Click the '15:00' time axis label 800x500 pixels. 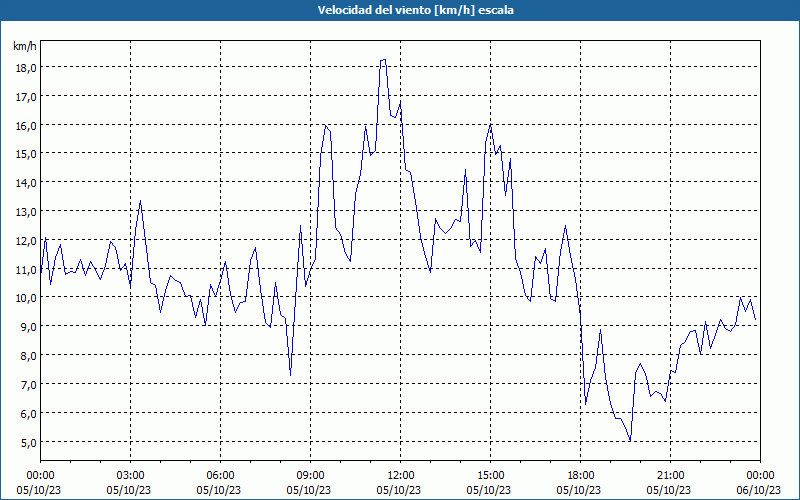[x=490, y=476]
